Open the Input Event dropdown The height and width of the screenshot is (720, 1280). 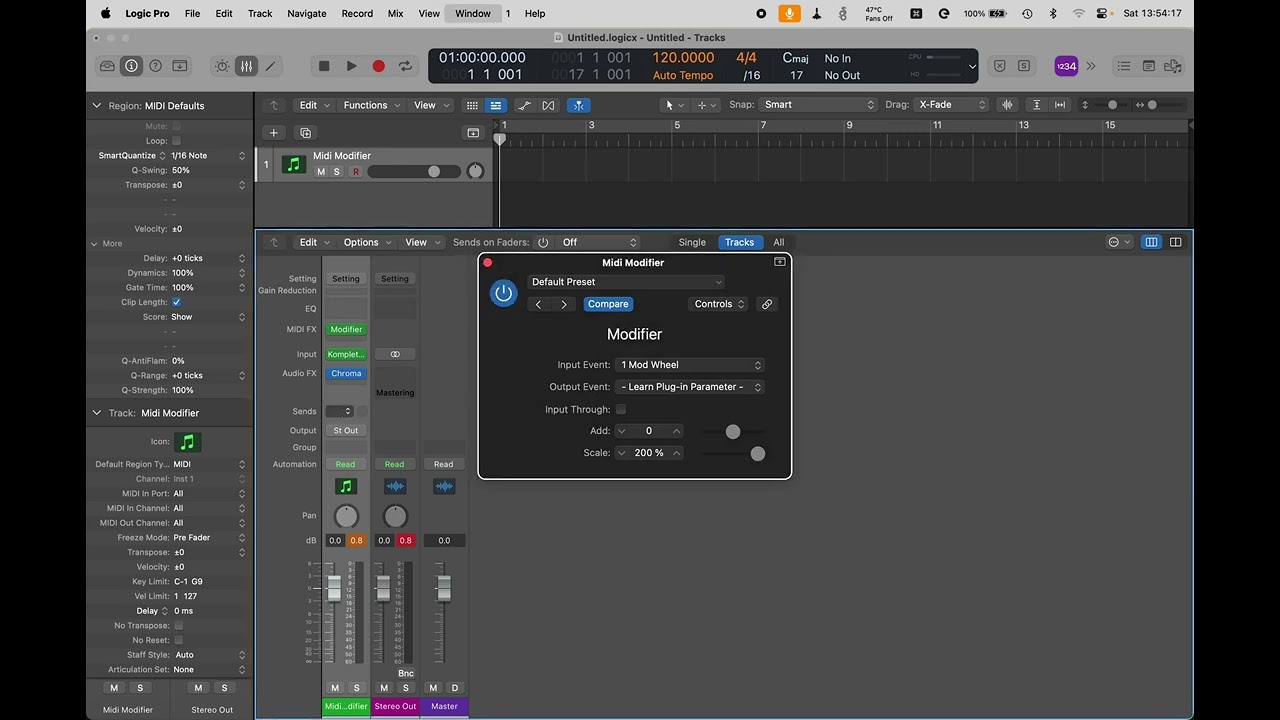pyautogui.click(x=690, y=365)
